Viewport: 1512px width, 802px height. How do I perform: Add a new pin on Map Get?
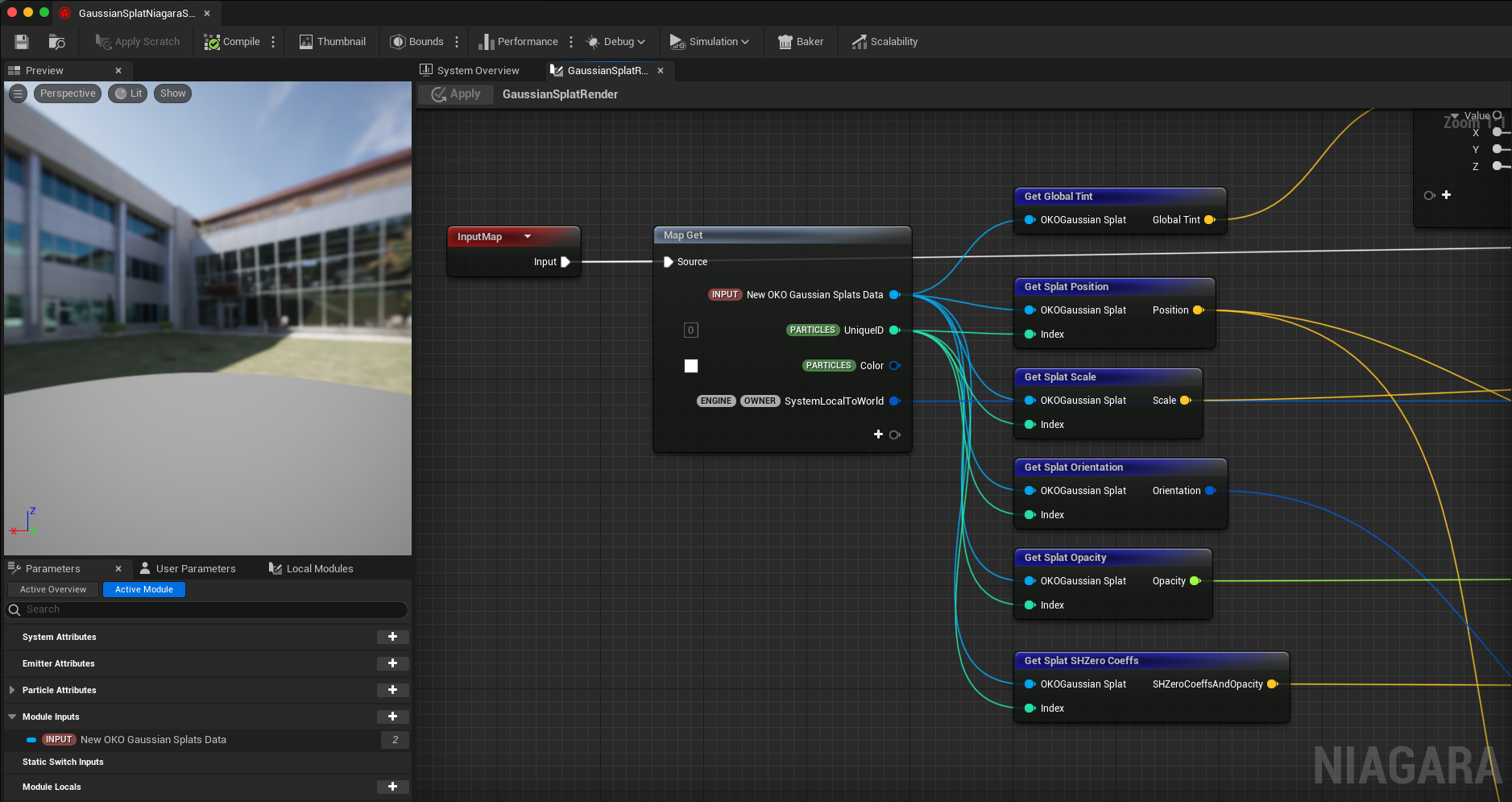point(878,434)
